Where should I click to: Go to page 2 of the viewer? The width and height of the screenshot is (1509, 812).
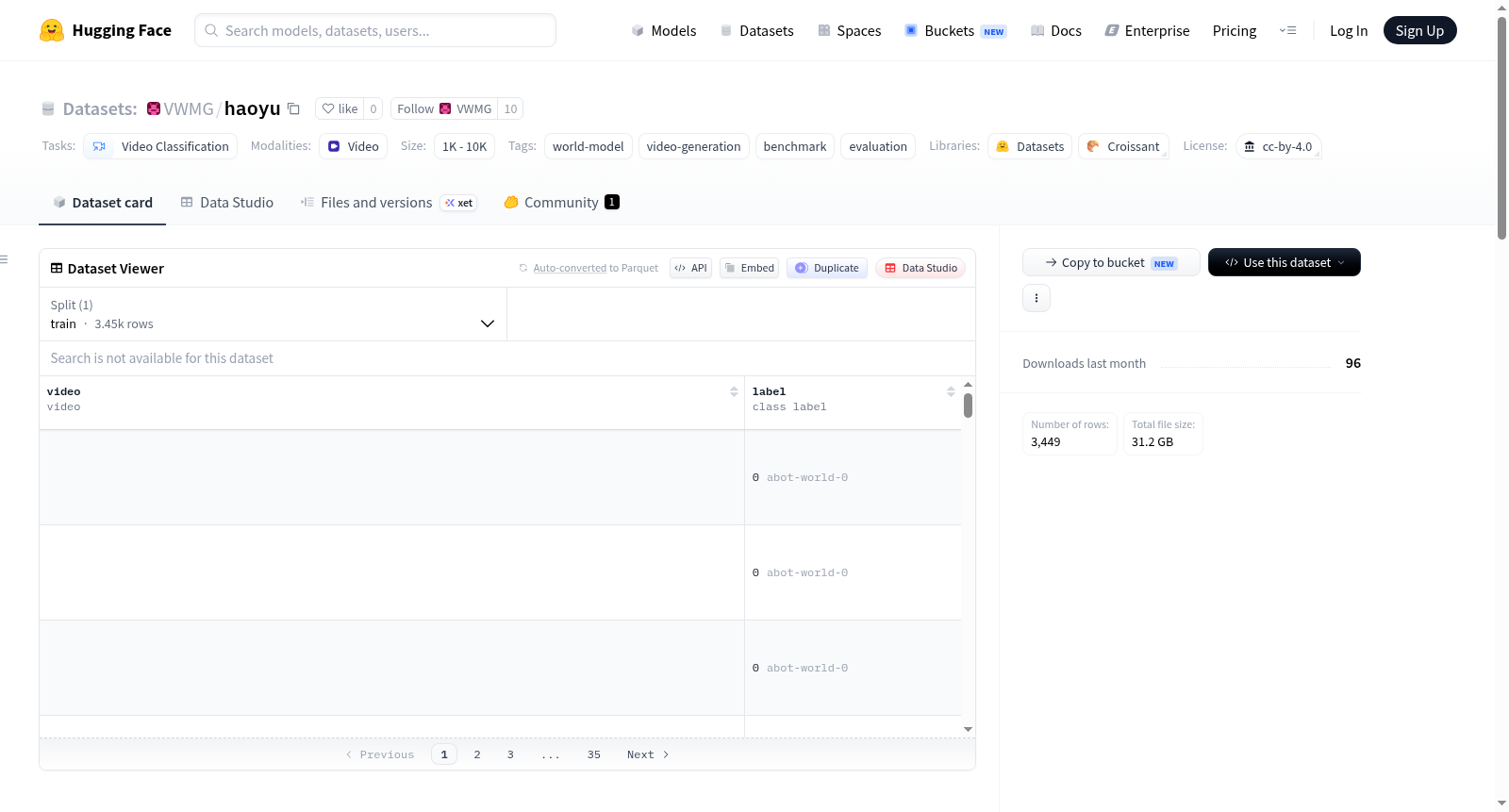point(477,754)
